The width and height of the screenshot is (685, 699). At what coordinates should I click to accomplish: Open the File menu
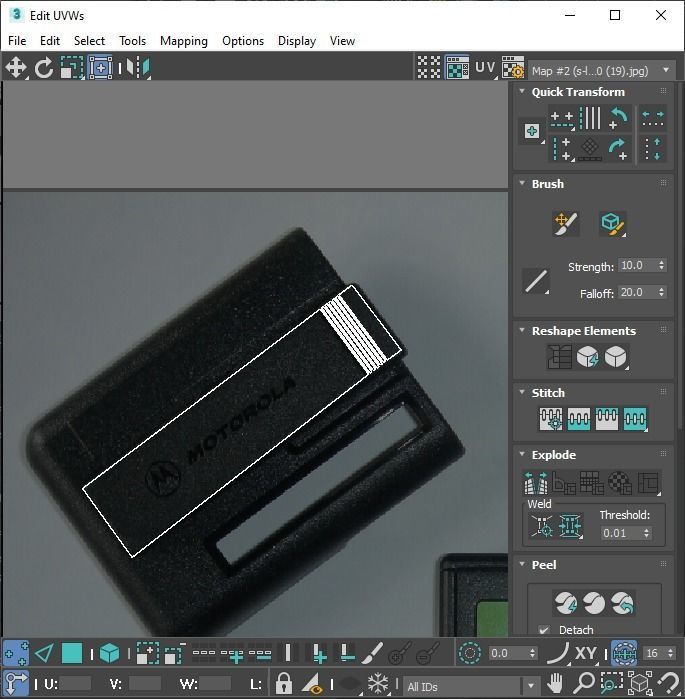pyautogui.click(x=17, y=41)
